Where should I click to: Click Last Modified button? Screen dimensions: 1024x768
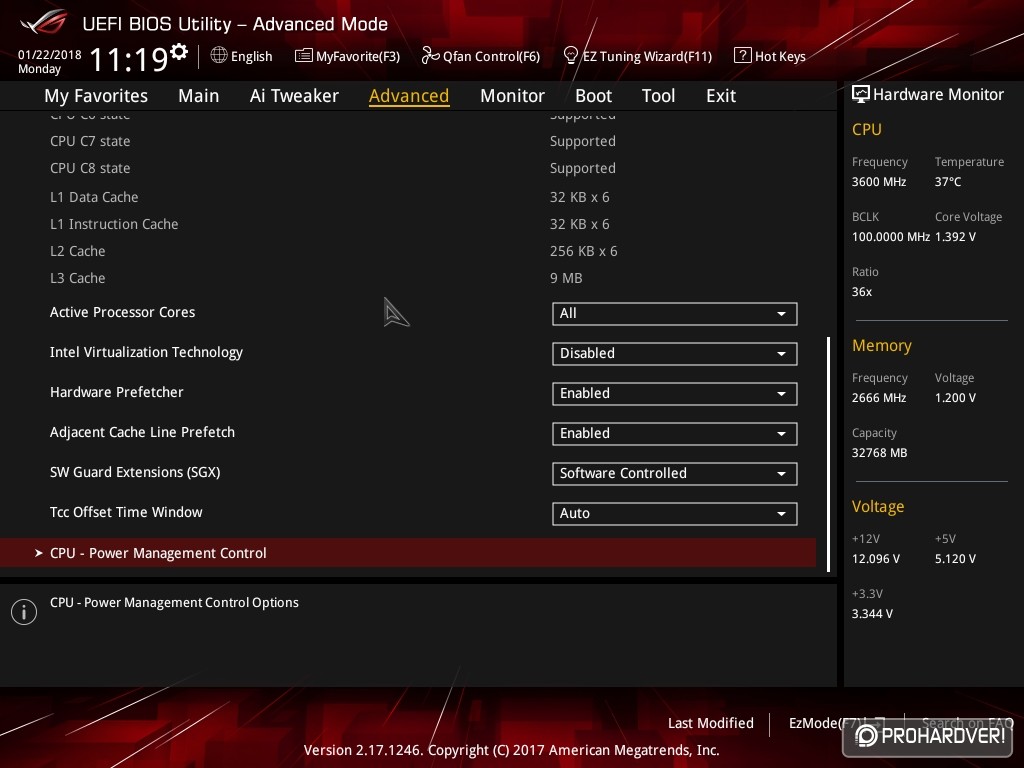(711, 723)
